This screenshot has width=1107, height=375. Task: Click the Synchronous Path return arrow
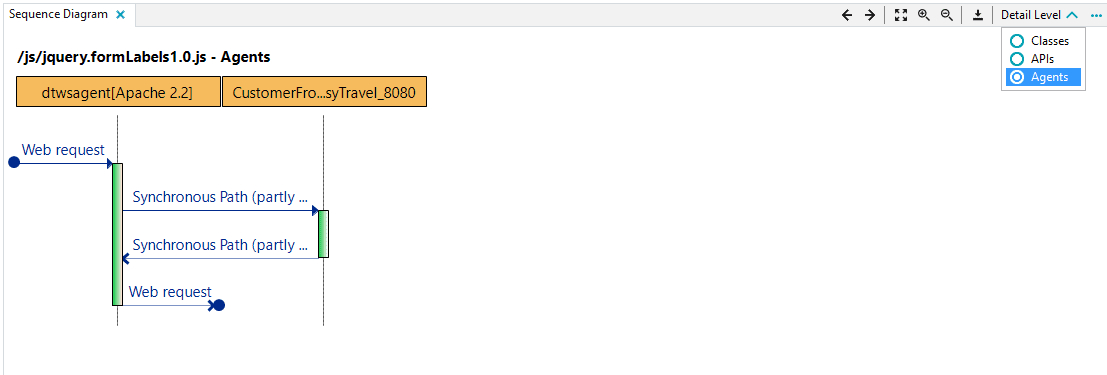click(x=220, y=258)
